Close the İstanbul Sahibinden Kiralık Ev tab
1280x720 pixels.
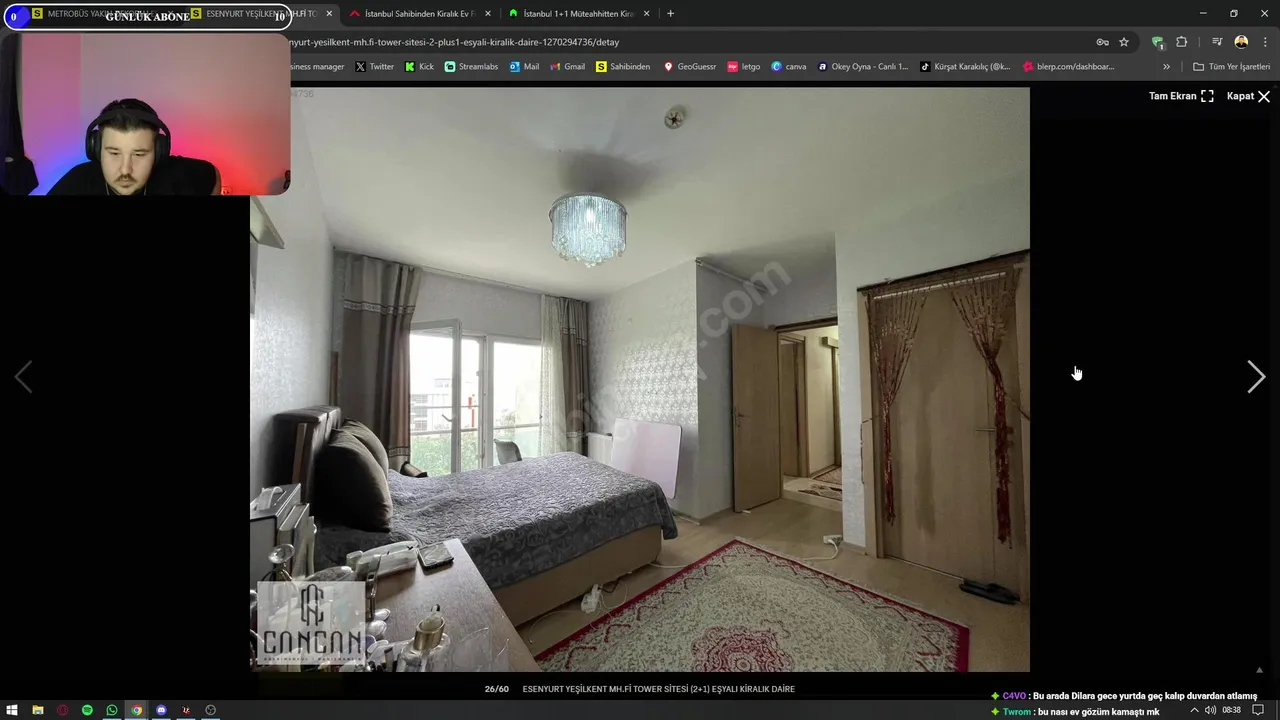(488, 14)
